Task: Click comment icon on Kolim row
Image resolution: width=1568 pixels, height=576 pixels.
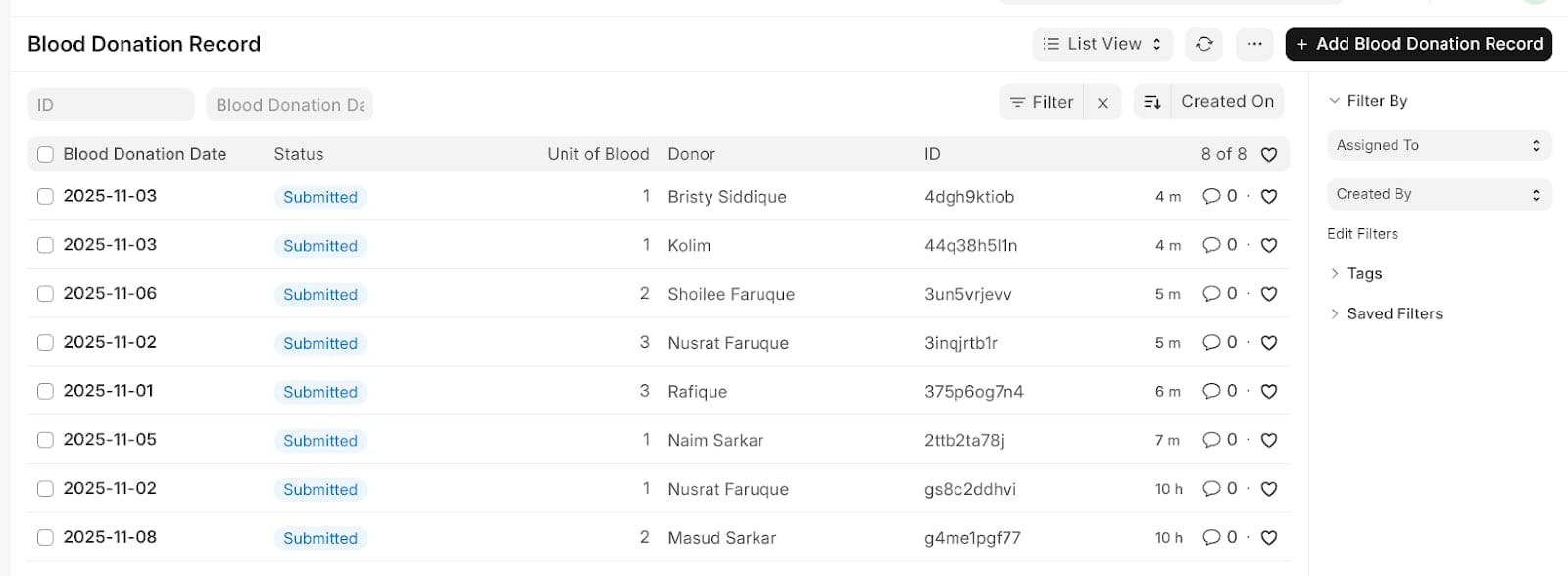Action: [1212, 245]
